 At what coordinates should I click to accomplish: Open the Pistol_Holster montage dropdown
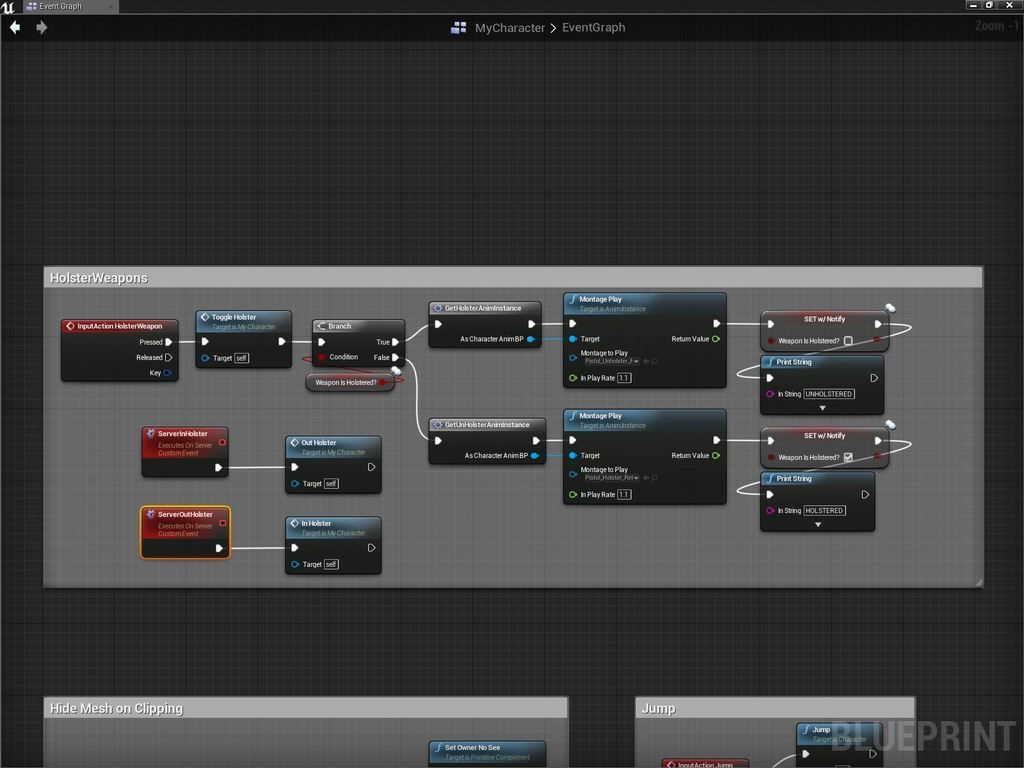pos(635,478)
